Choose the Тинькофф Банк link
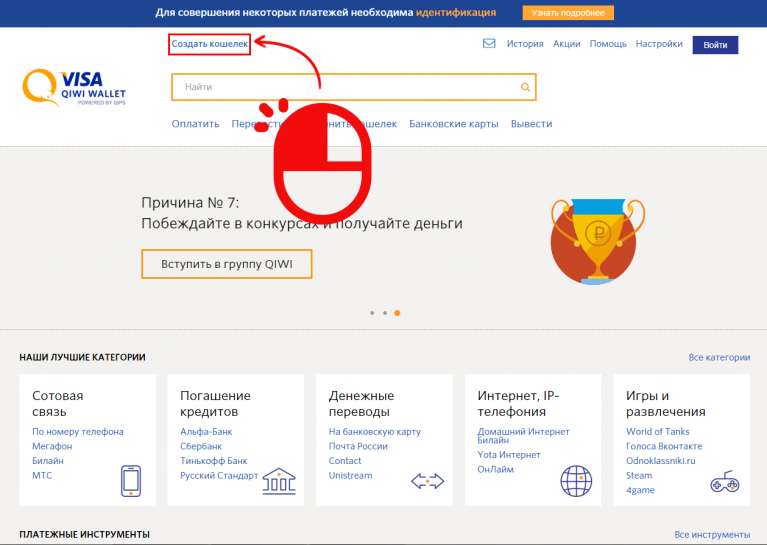The image size is (767, 545). 214,461
